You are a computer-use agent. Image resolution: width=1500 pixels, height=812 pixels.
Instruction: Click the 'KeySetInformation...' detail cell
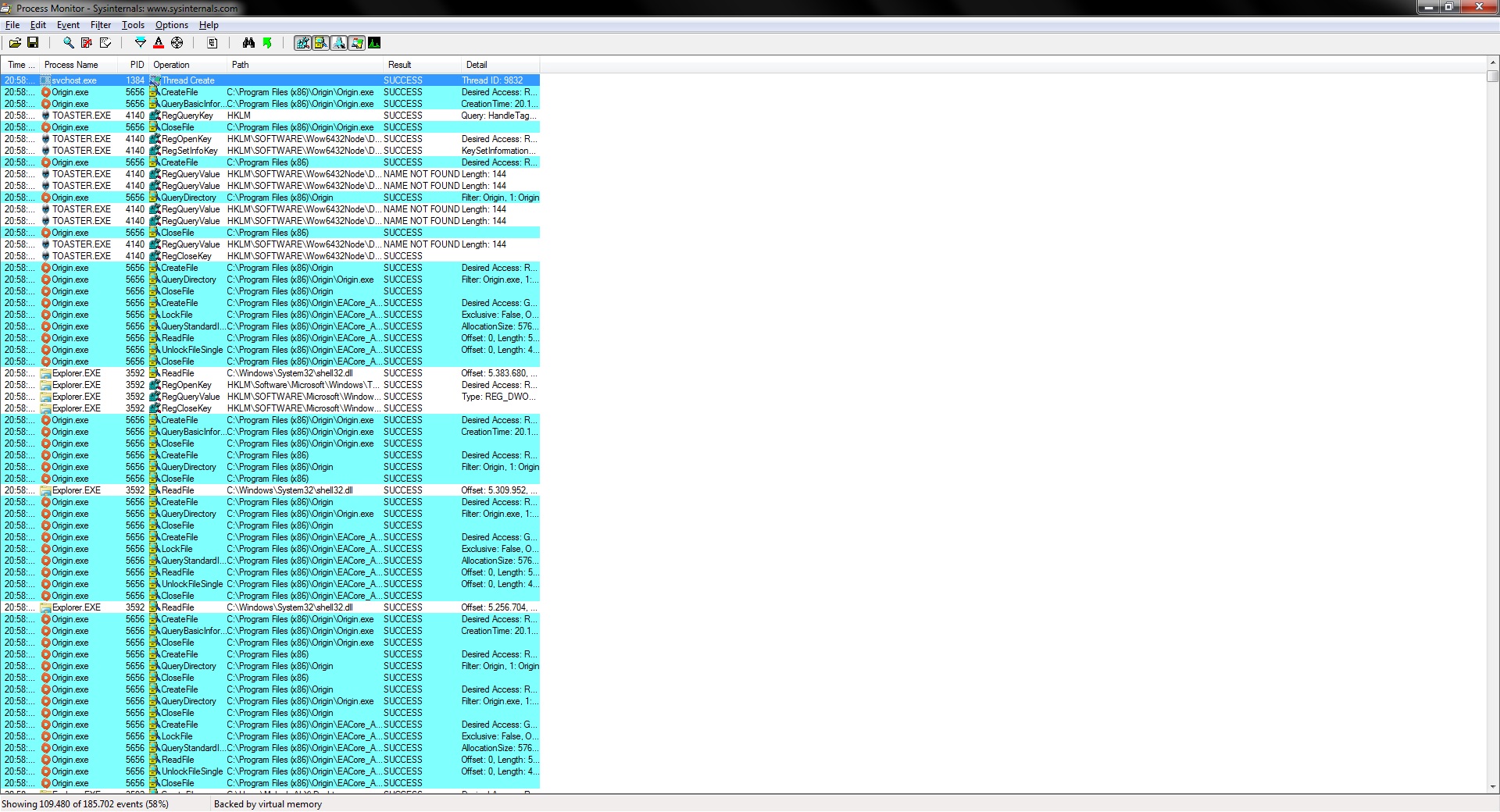500,151
